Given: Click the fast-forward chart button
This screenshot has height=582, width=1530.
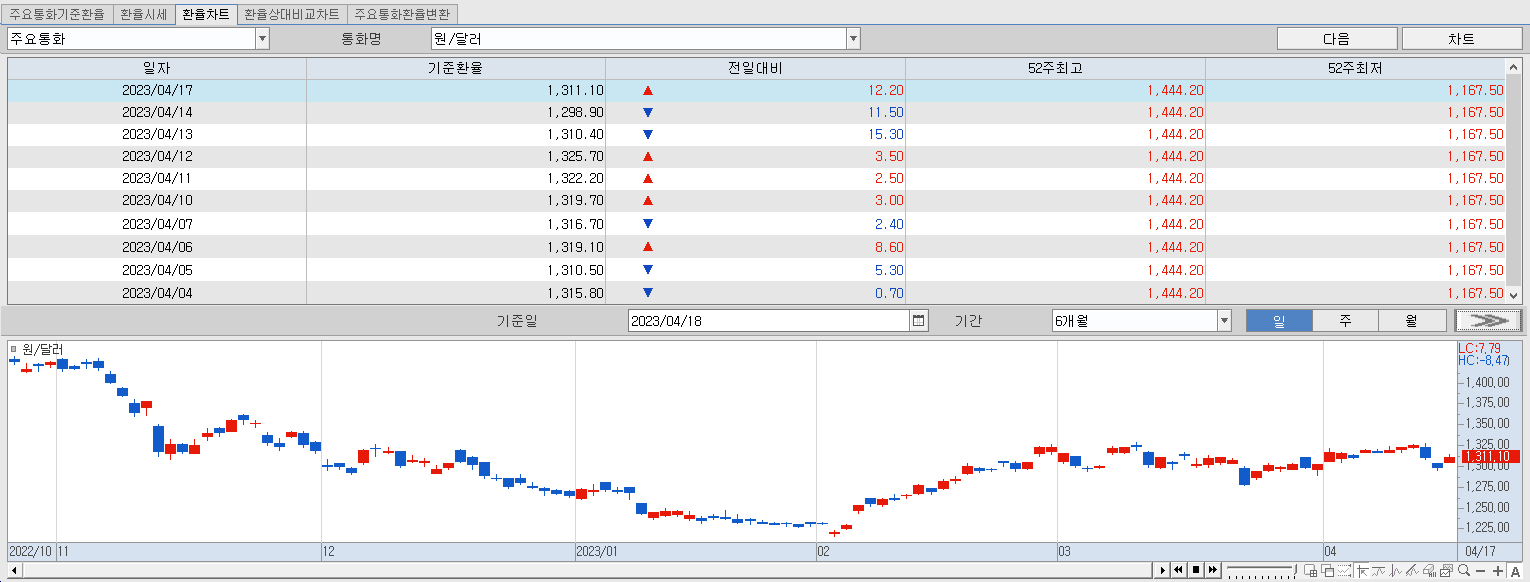Looking at the screenshot, I should [x=1212, y=570].
